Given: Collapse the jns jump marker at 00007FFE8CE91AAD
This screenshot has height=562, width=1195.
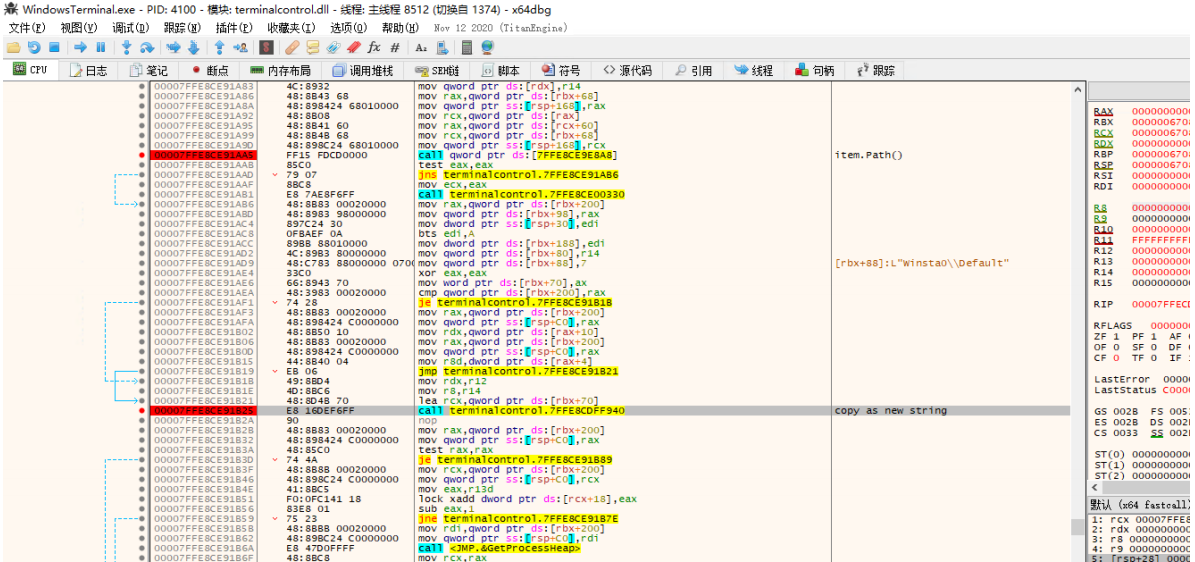Looking at the screenshot, I should 276,175.
